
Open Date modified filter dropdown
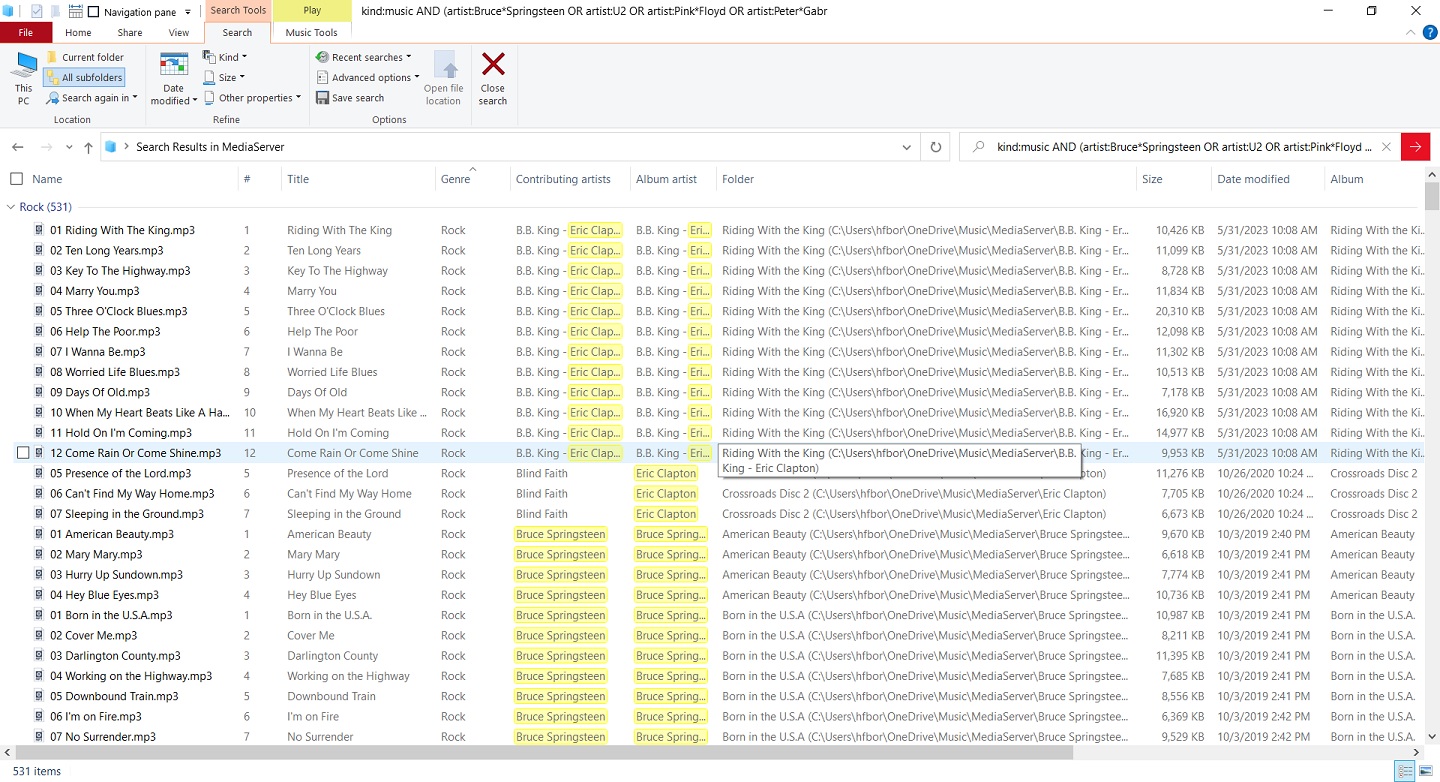(174, 79)
